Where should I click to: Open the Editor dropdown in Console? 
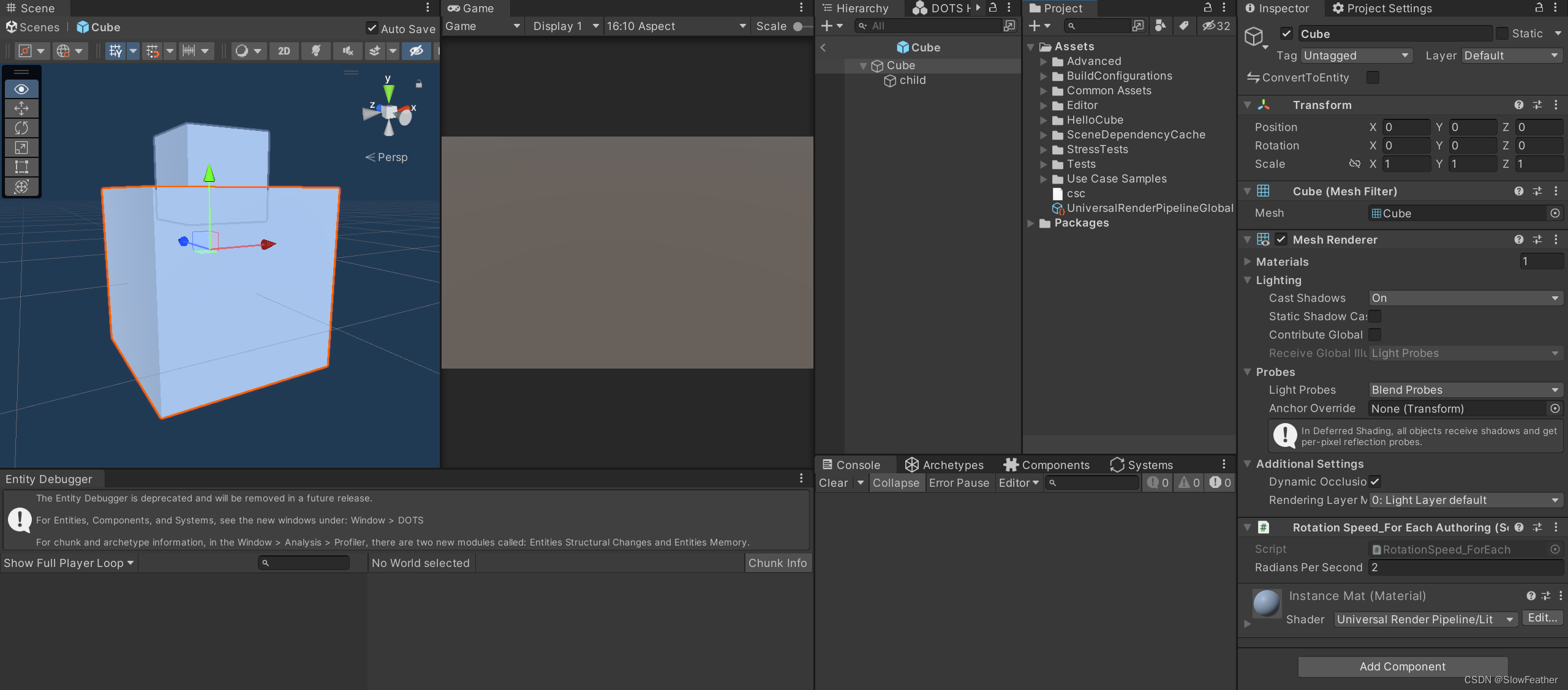pos(1019,483)
